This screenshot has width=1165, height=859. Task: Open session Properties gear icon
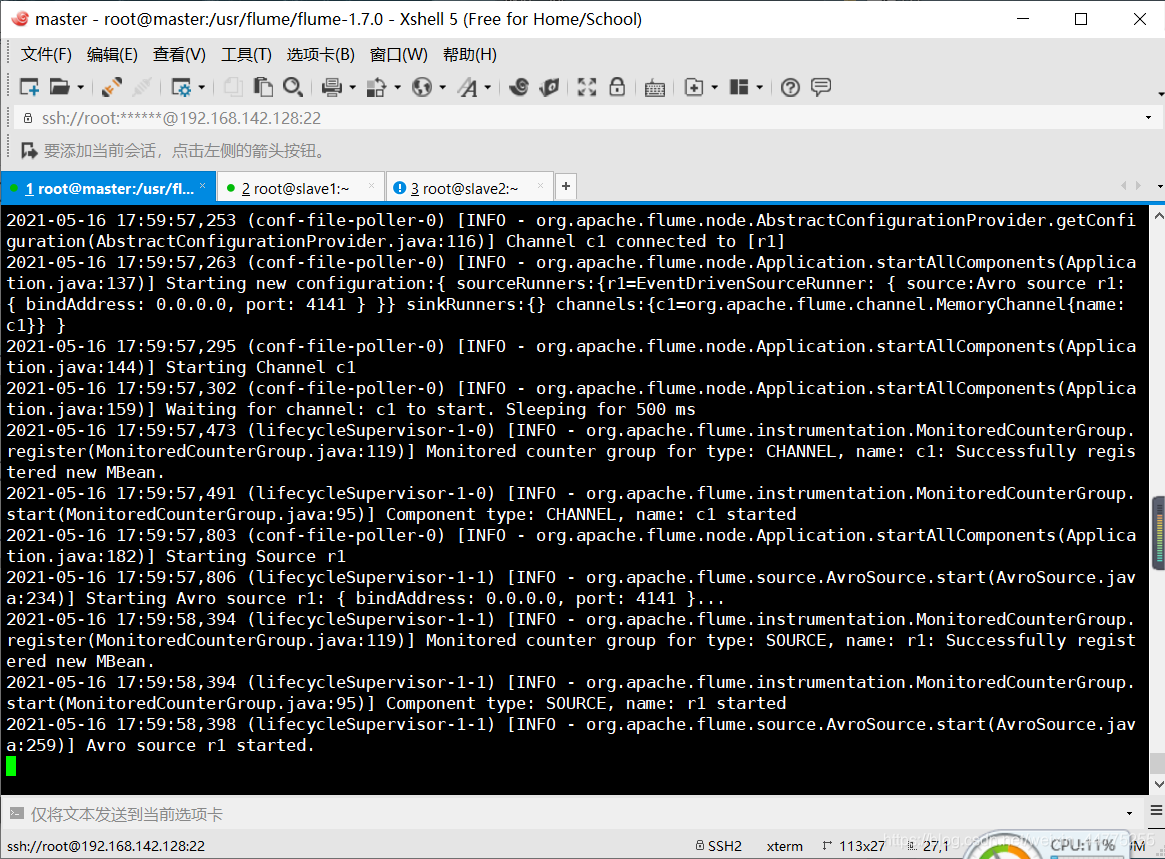point(181,88)
